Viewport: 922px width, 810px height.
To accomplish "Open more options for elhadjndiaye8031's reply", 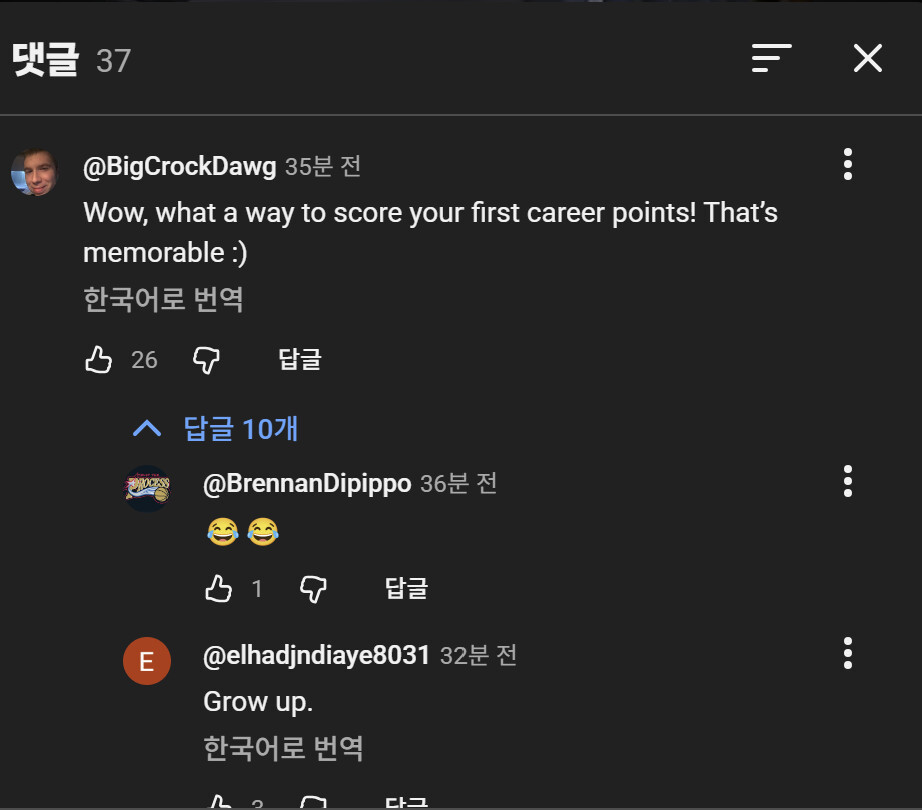I will click(x=847, y=653).
